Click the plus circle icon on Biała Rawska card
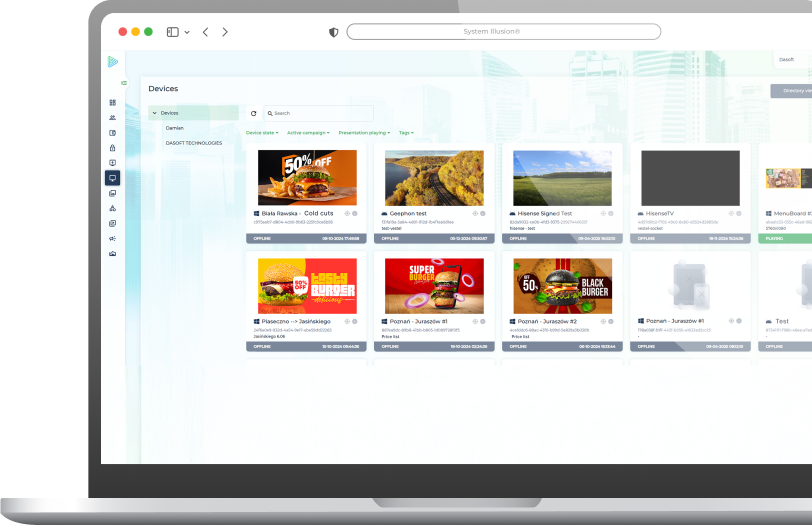 [347, 213]
